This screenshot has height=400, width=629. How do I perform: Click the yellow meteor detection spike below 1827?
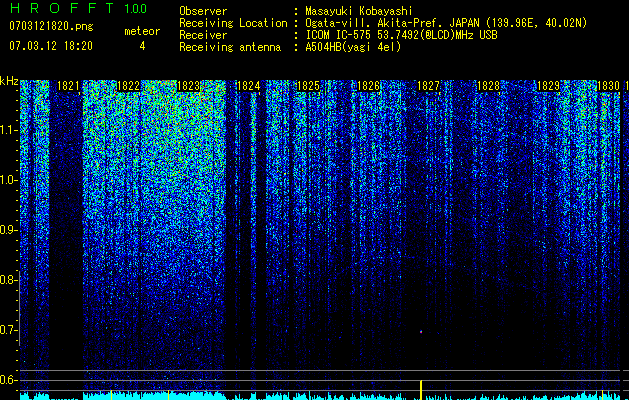[421, 390]
